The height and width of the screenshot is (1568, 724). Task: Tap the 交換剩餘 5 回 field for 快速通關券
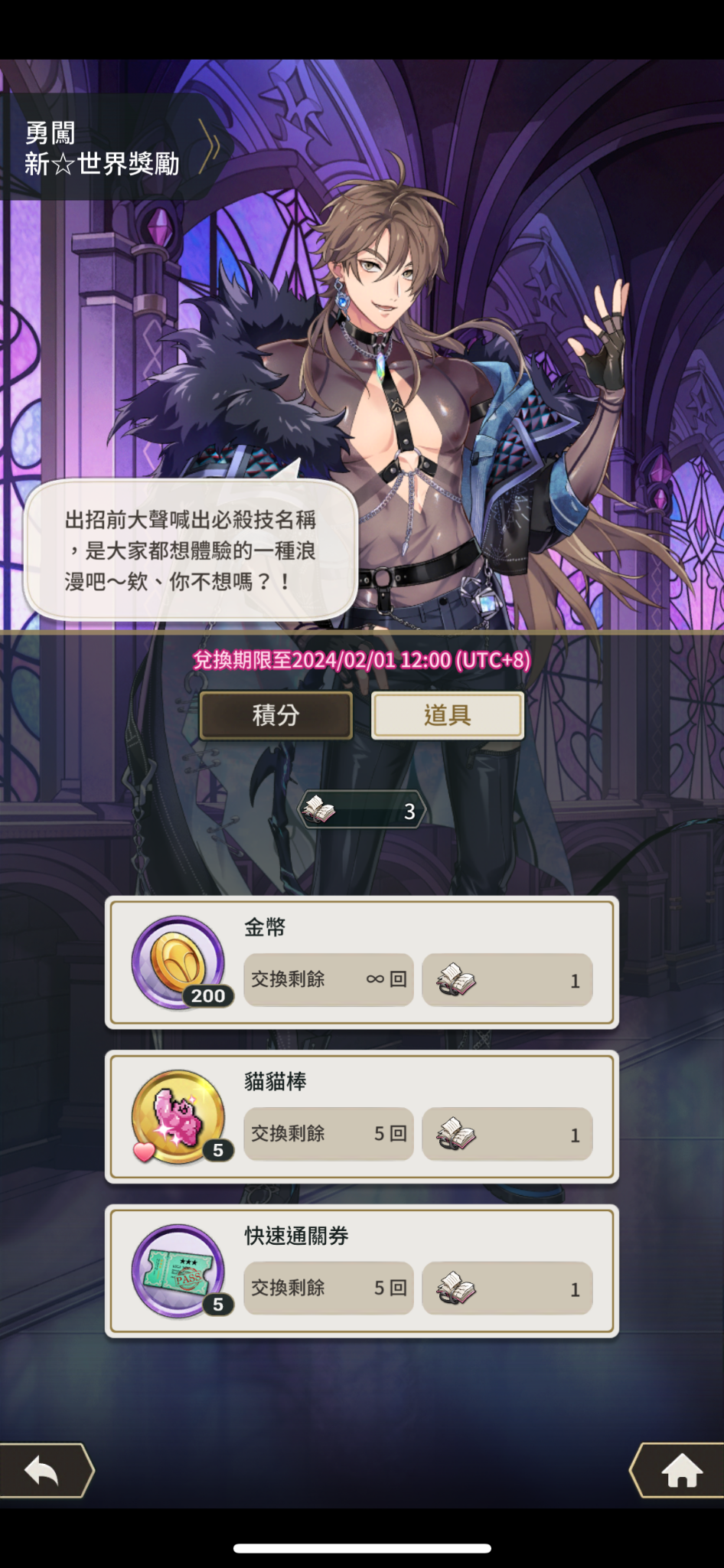point(329,1288)
